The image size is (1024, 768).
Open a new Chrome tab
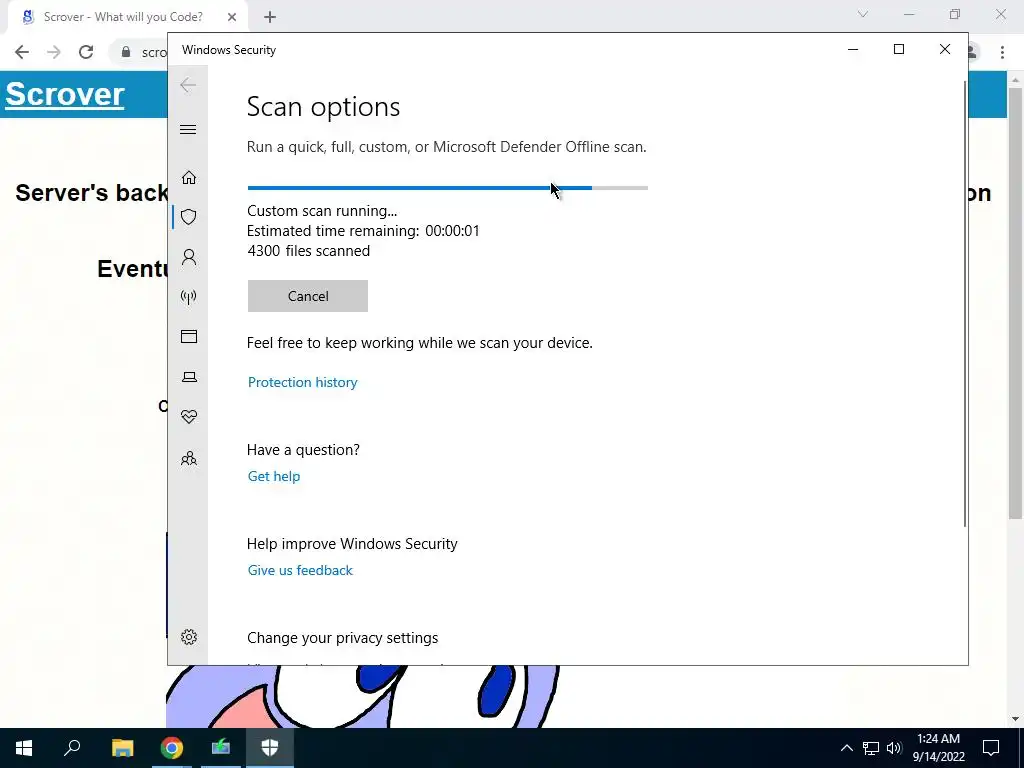point(270,17)
